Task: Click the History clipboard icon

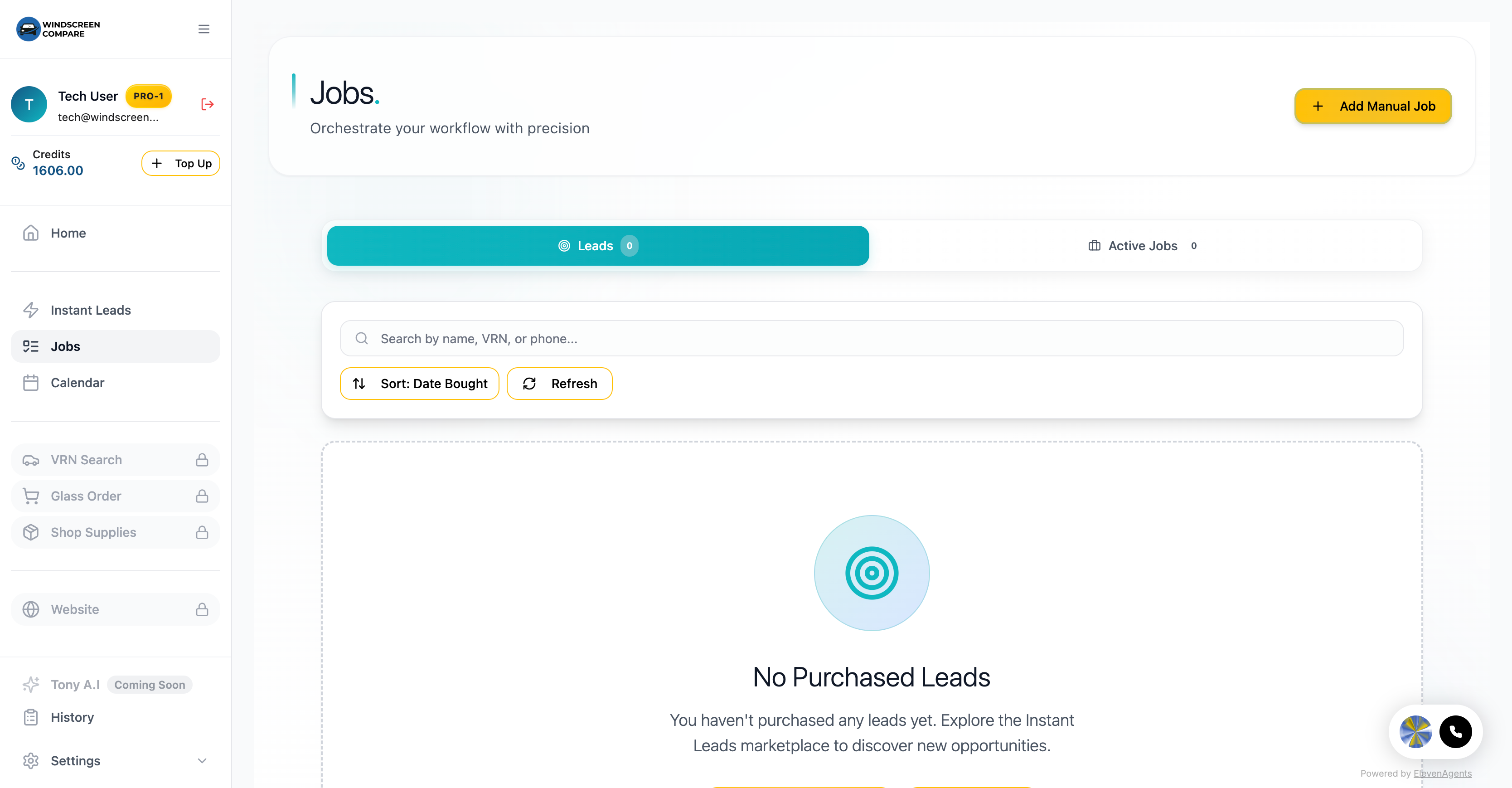Action: tap(30, 718)
